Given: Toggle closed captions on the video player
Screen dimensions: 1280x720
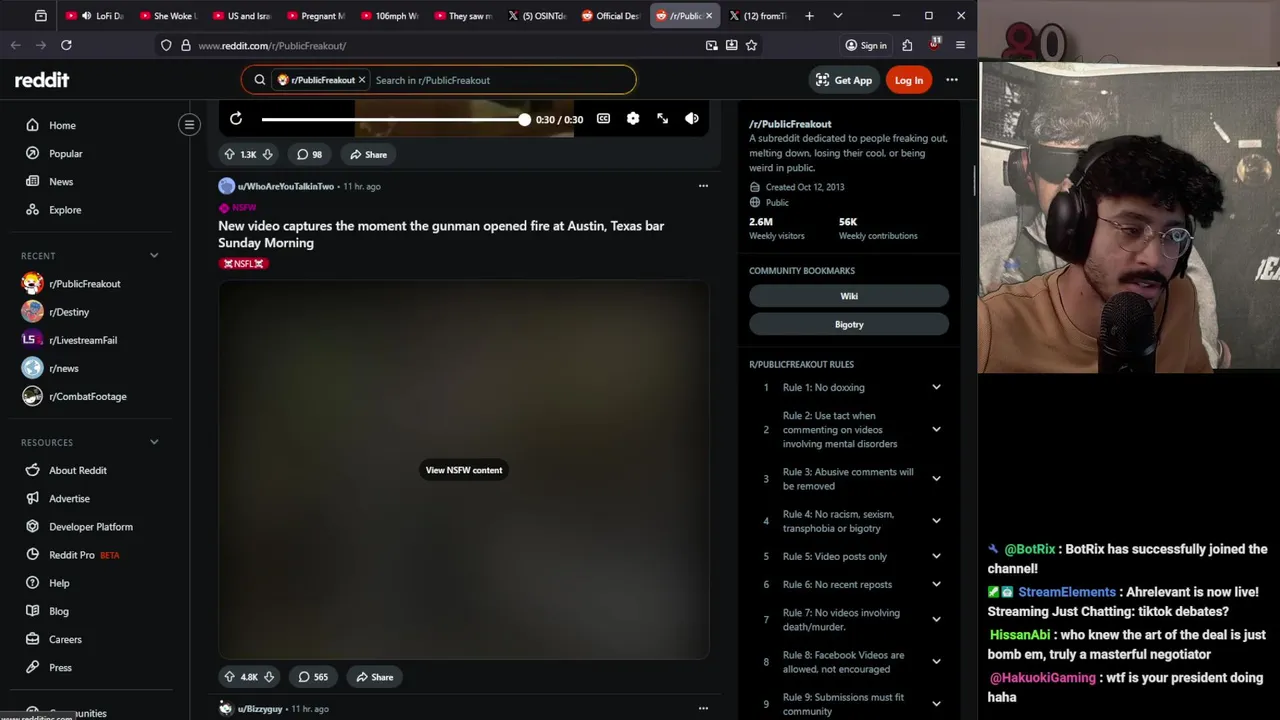Looking at the screenshot, I should click(x=603, y=119).
